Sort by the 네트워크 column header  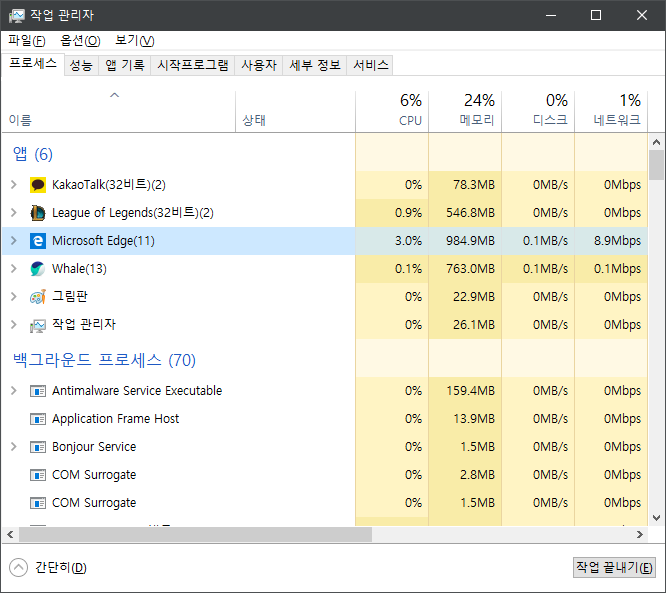coord(611,111)
